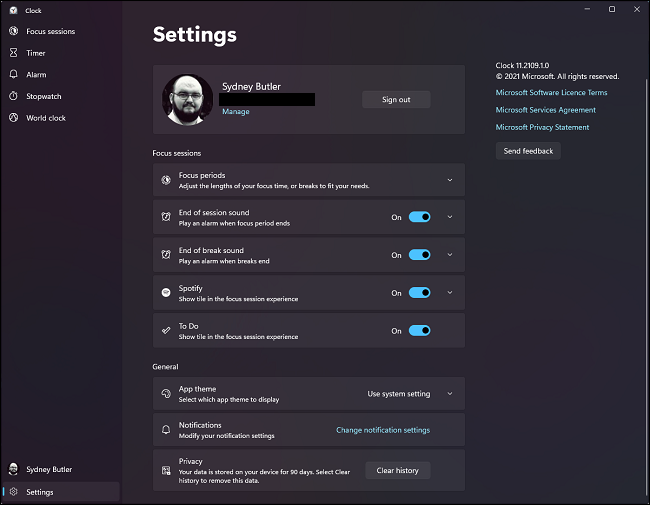
Task: Click the Settings gear icon in sidebar
Action: pos(13,492)
